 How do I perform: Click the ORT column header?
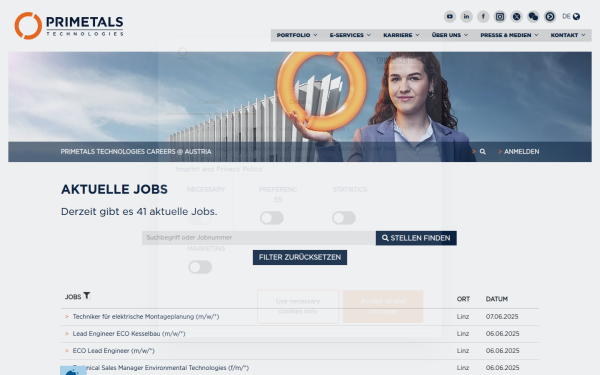(463, 299)
